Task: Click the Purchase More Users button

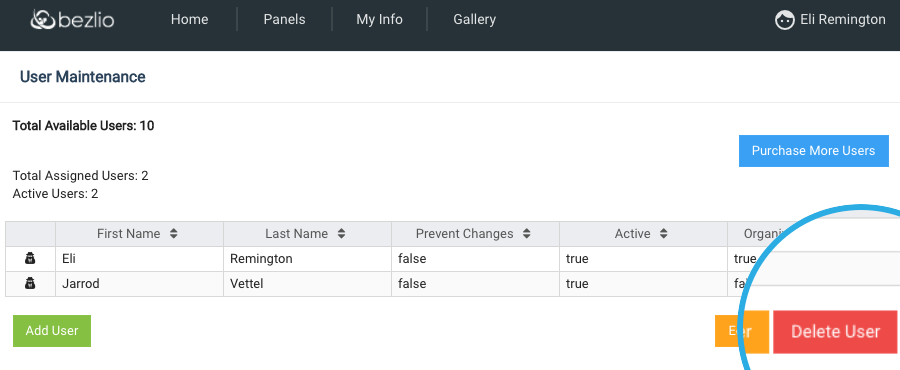Action: click(813, 151)
